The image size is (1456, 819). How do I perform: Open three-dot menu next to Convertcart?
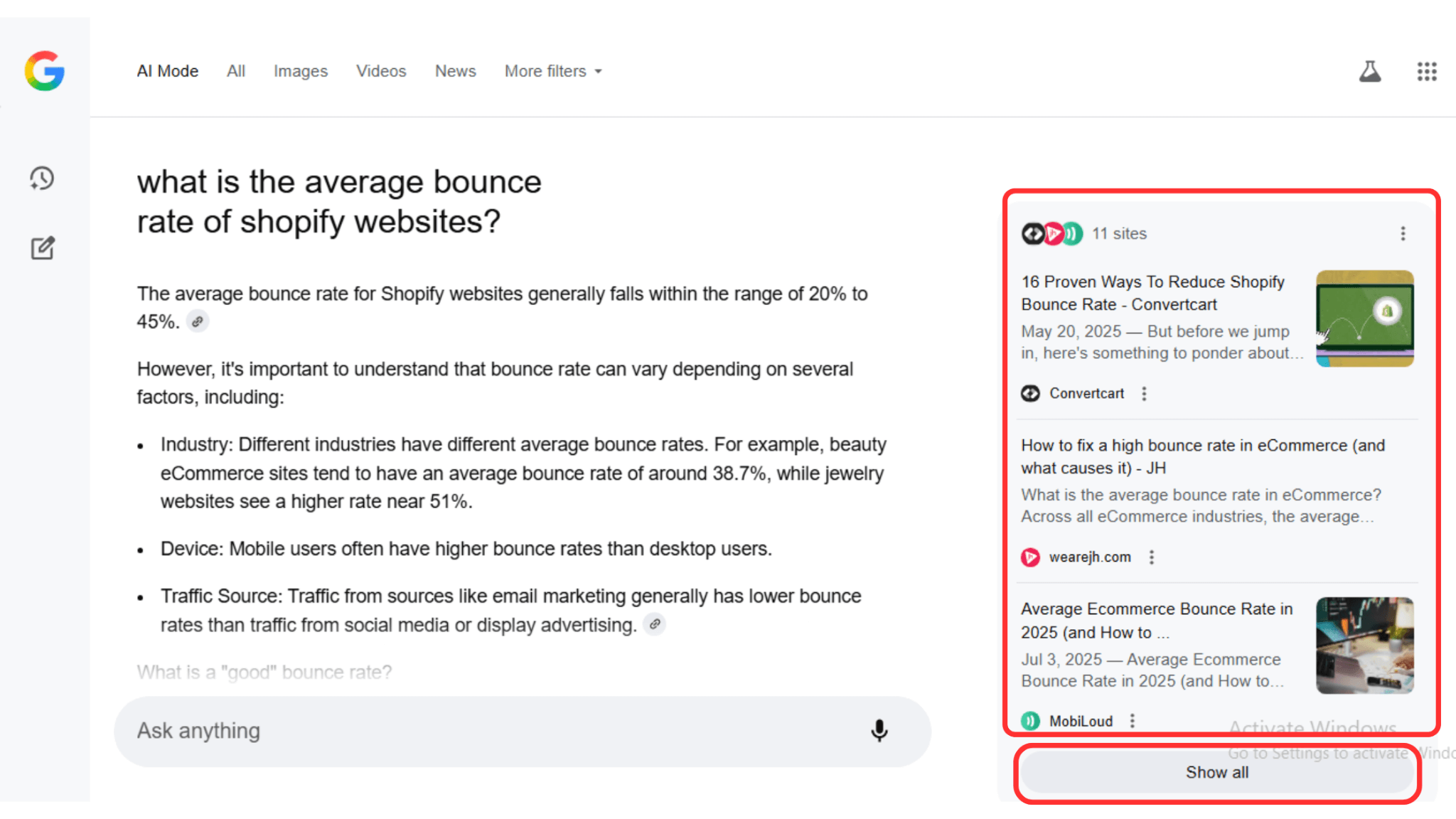[x=1144, y=394]
